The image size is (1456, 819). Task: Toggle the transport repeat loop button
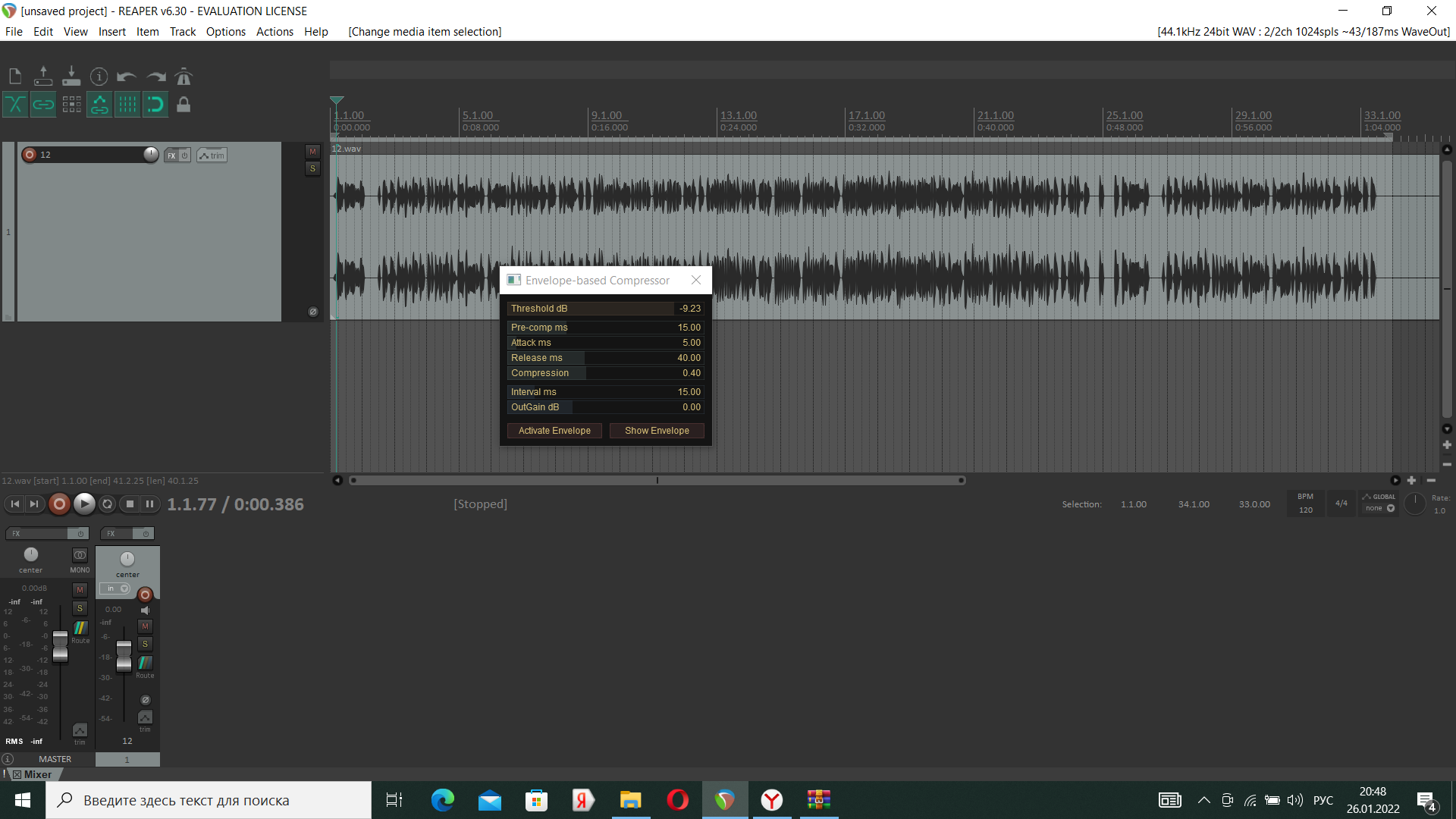tap(107, 504)
